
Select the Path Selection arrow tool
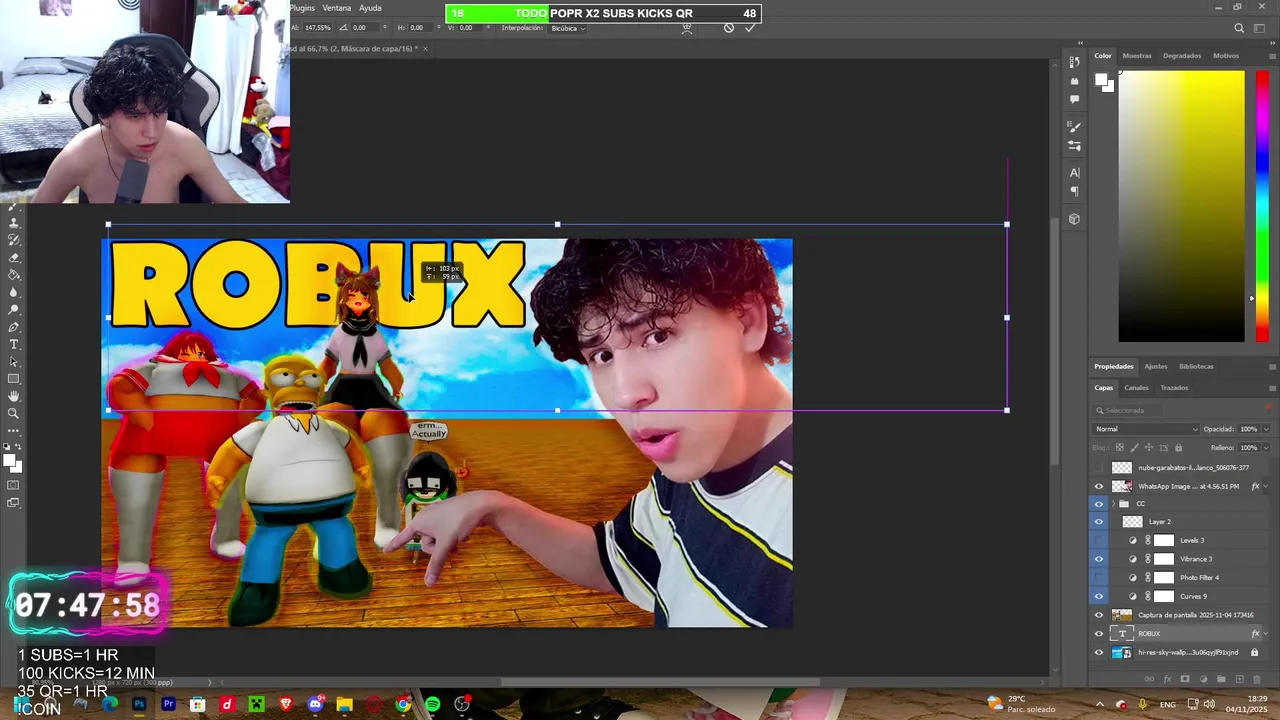click(x=14, y=362)
